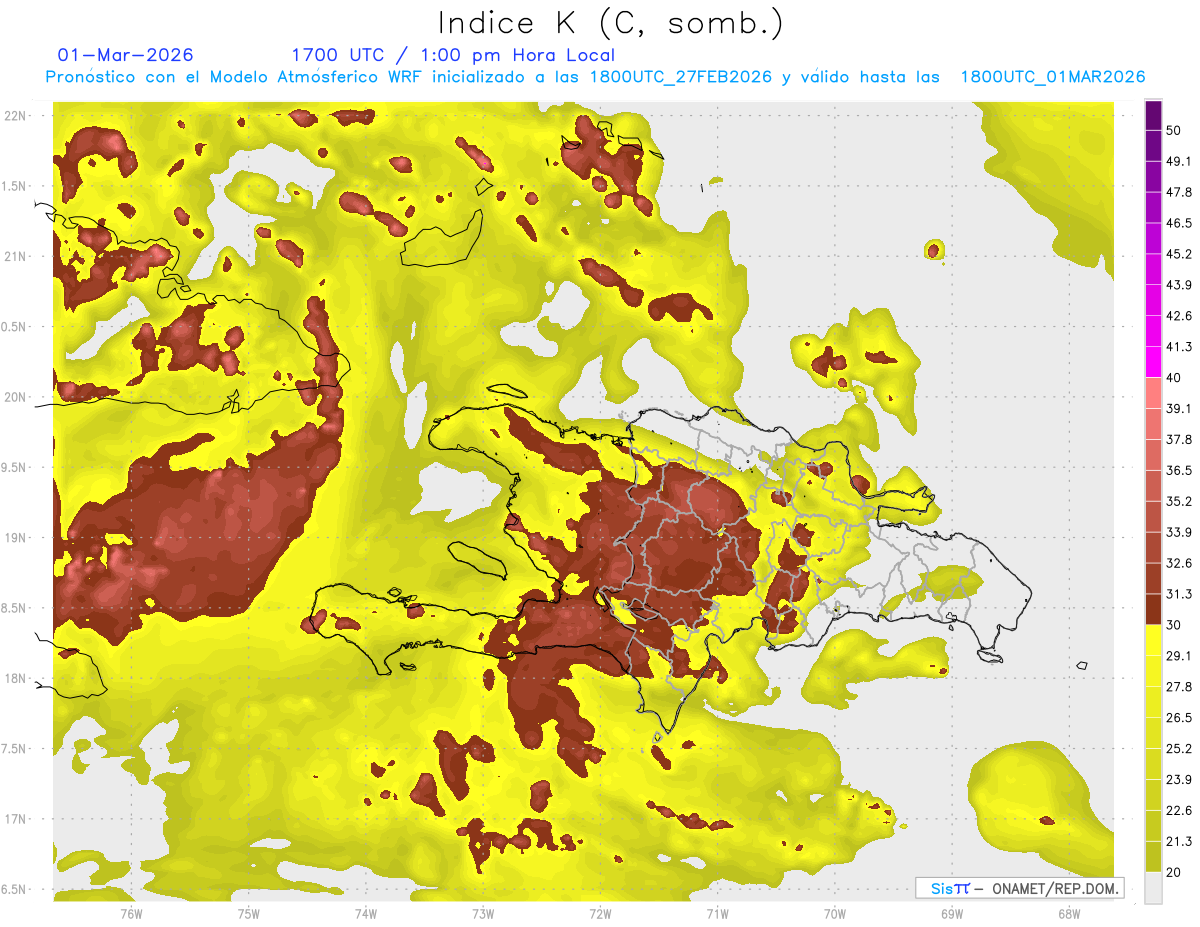Click the "76W" longitude label

131,914
